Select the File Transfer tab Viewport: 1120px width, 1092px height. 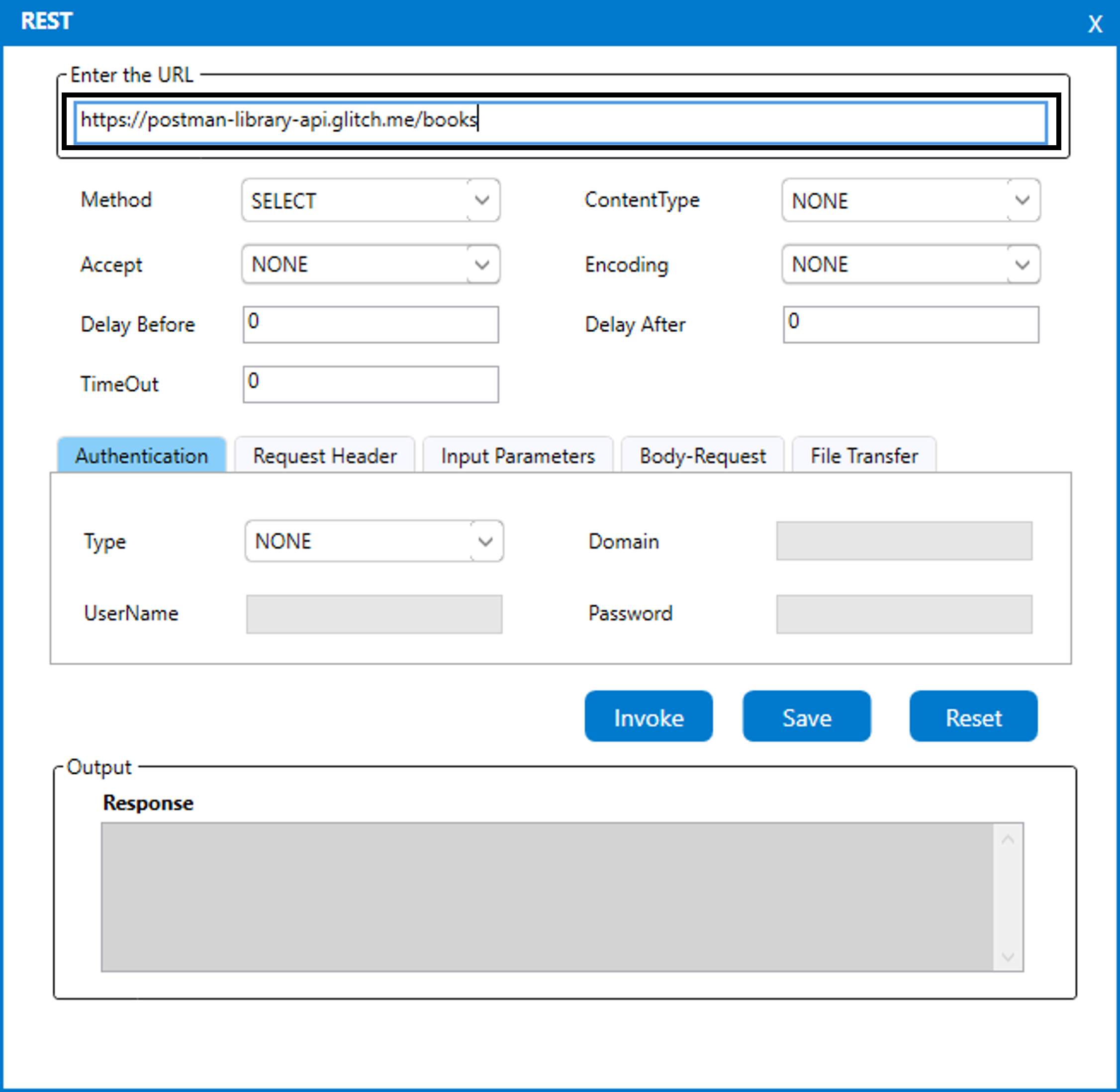click(x=864, y=456)
